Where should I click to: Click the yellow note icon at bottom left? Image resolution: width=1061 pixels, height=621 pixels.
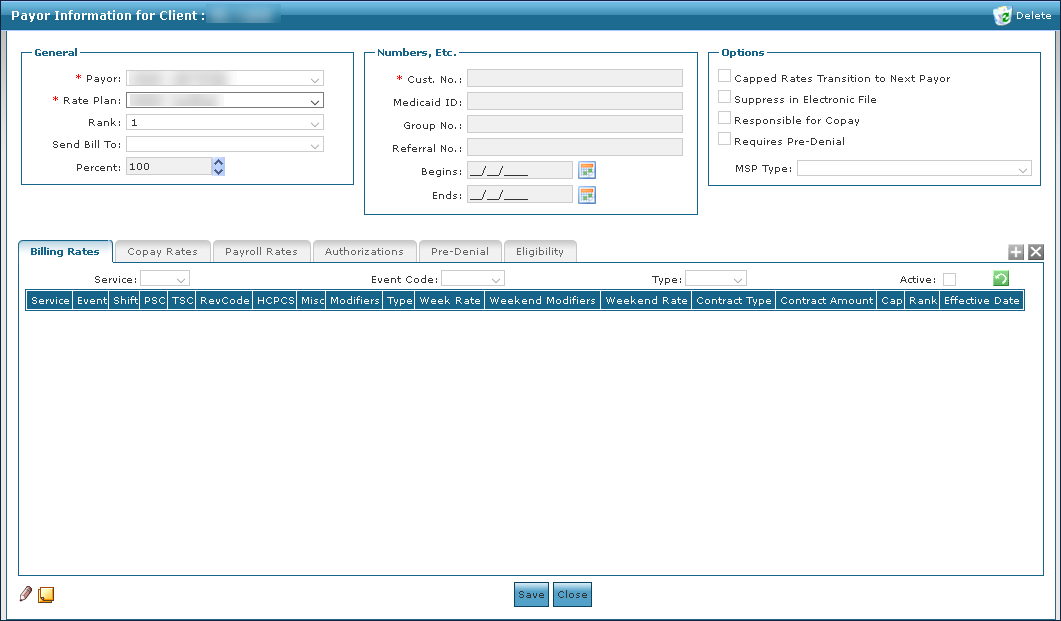click(46, 595)
